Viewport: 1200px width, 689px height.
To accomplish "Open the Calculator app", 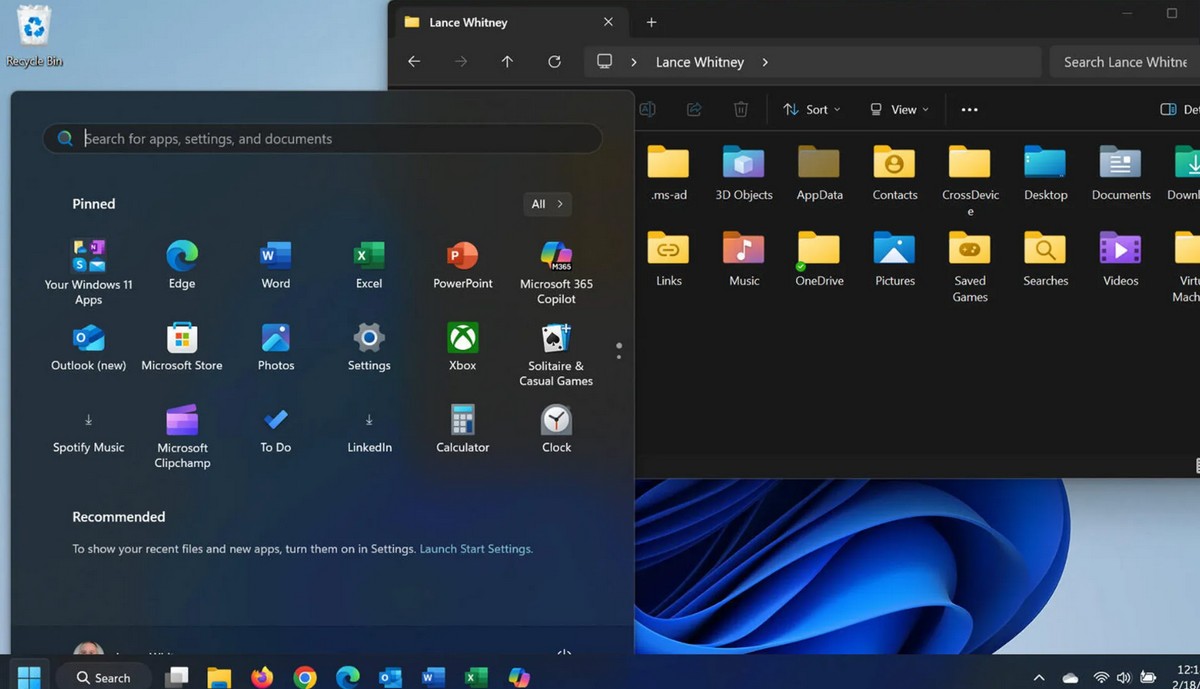I will [x=462, y=429].
